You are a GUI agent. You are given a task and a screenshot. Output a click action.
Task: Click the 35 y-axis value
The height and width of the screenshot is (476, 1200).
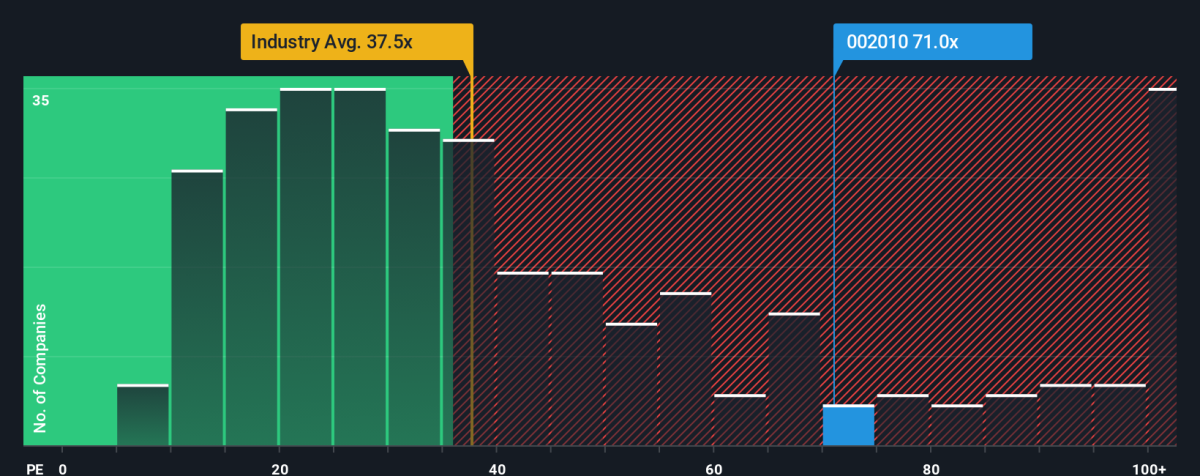41,100
